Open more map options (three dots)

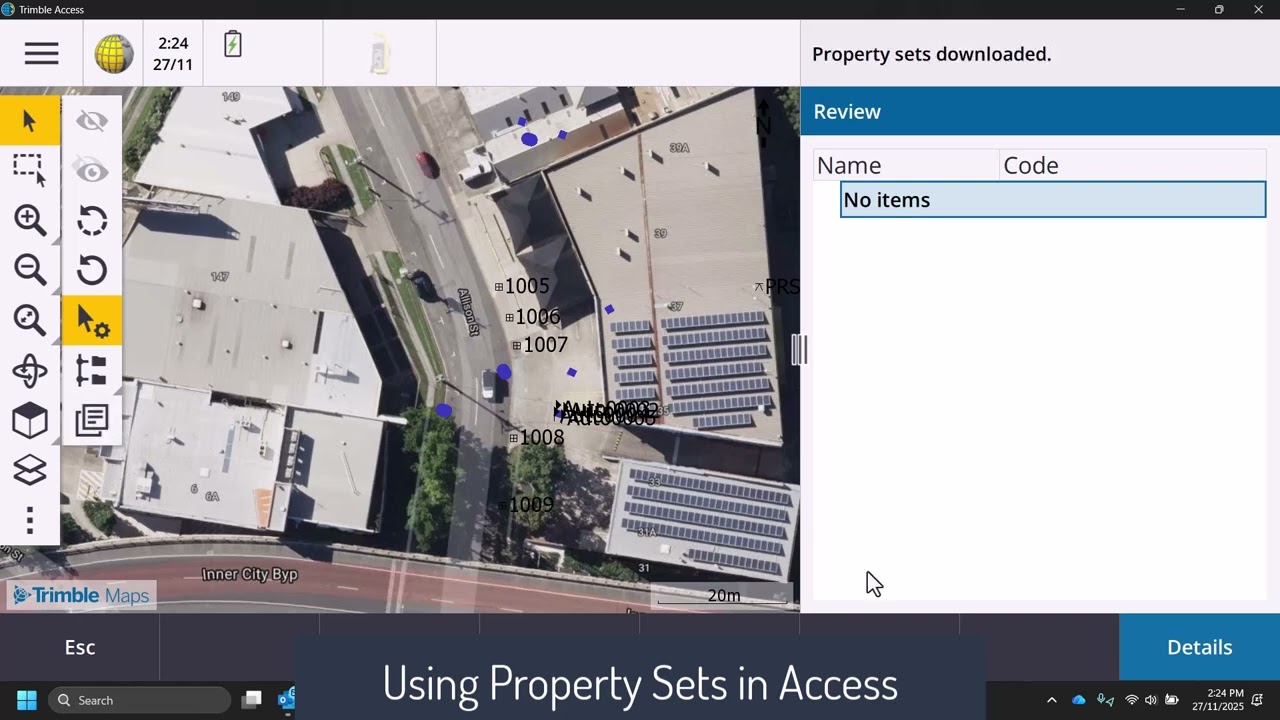30,520
